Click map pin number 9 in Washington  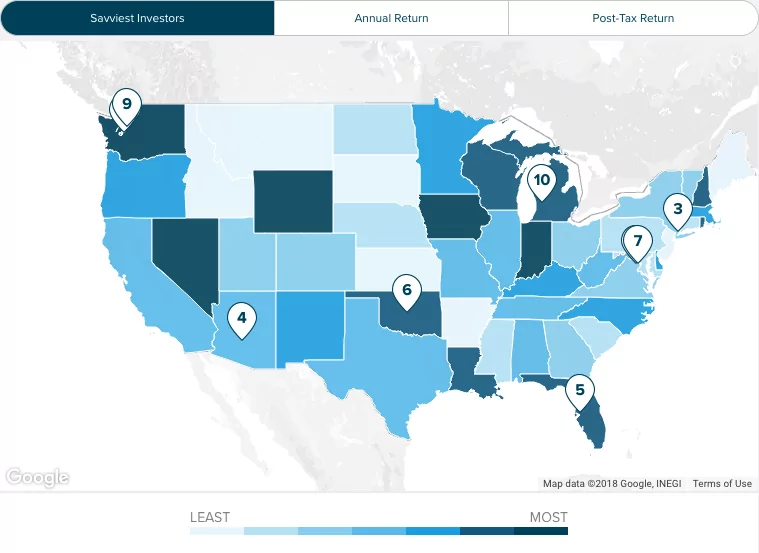[x=127, y=106]
